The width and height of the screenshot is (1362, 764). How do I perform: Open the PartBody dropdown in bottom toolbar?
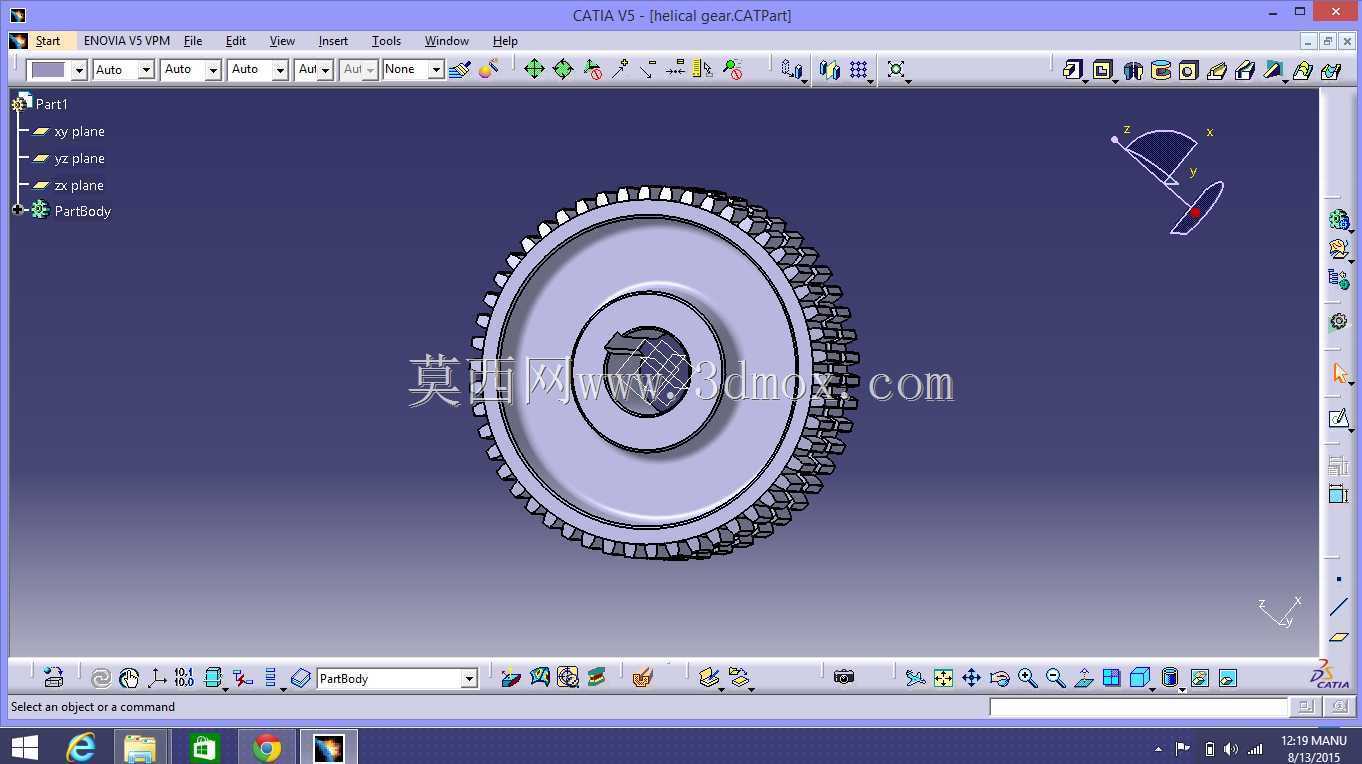469,679
